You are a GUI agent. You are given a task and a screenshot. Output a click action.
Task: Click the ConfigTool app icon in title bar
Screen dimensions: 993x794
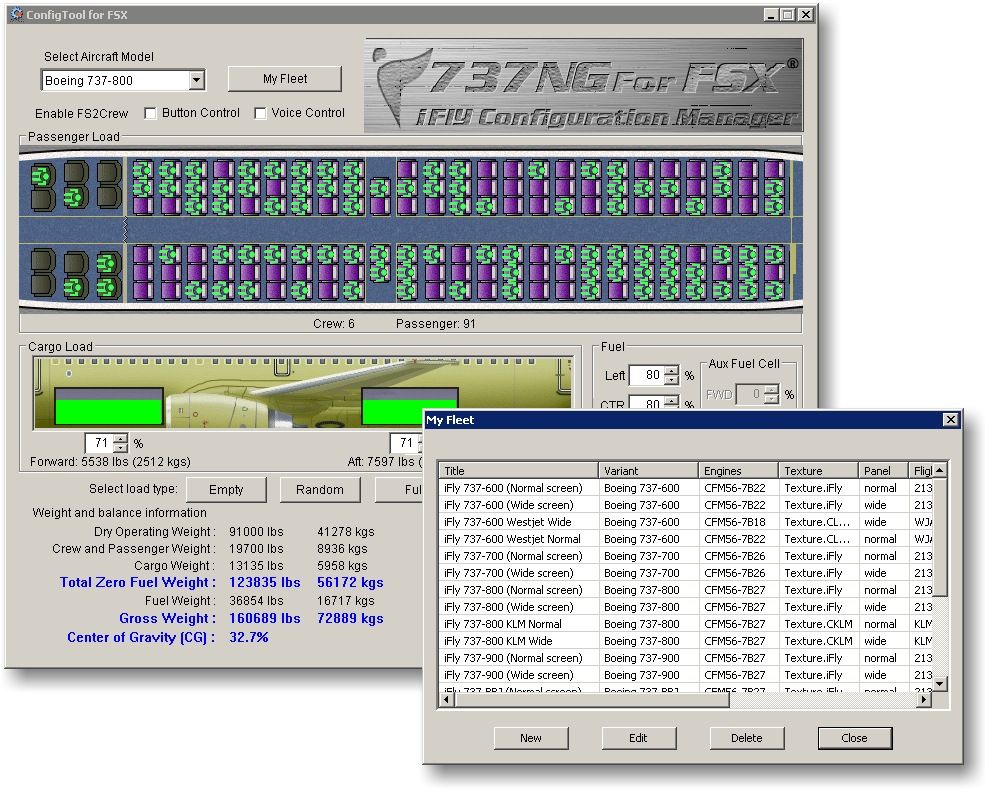(x=16, y=15)
